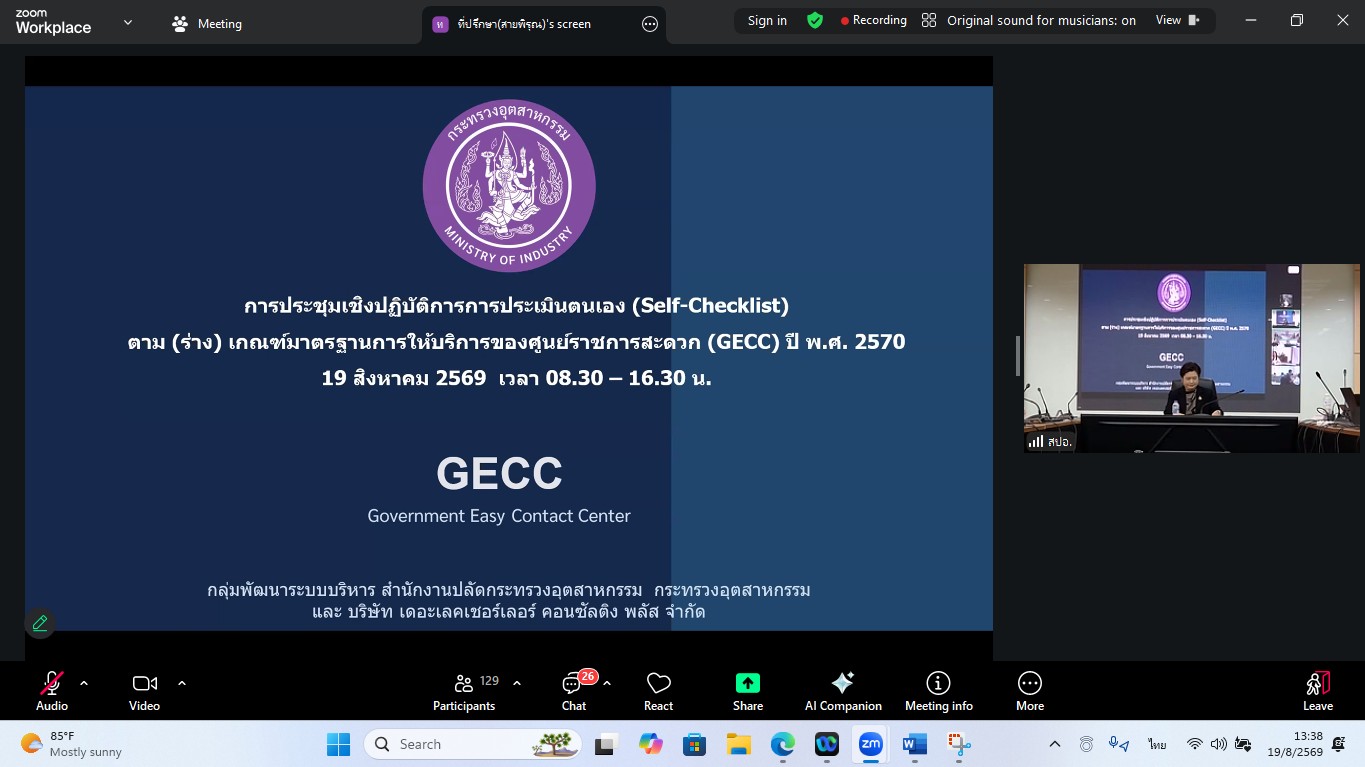Click the purple Ministry of Industry logo
Image resolution: width=1365 pixels, height=767 pixels.
click(509, 186)
